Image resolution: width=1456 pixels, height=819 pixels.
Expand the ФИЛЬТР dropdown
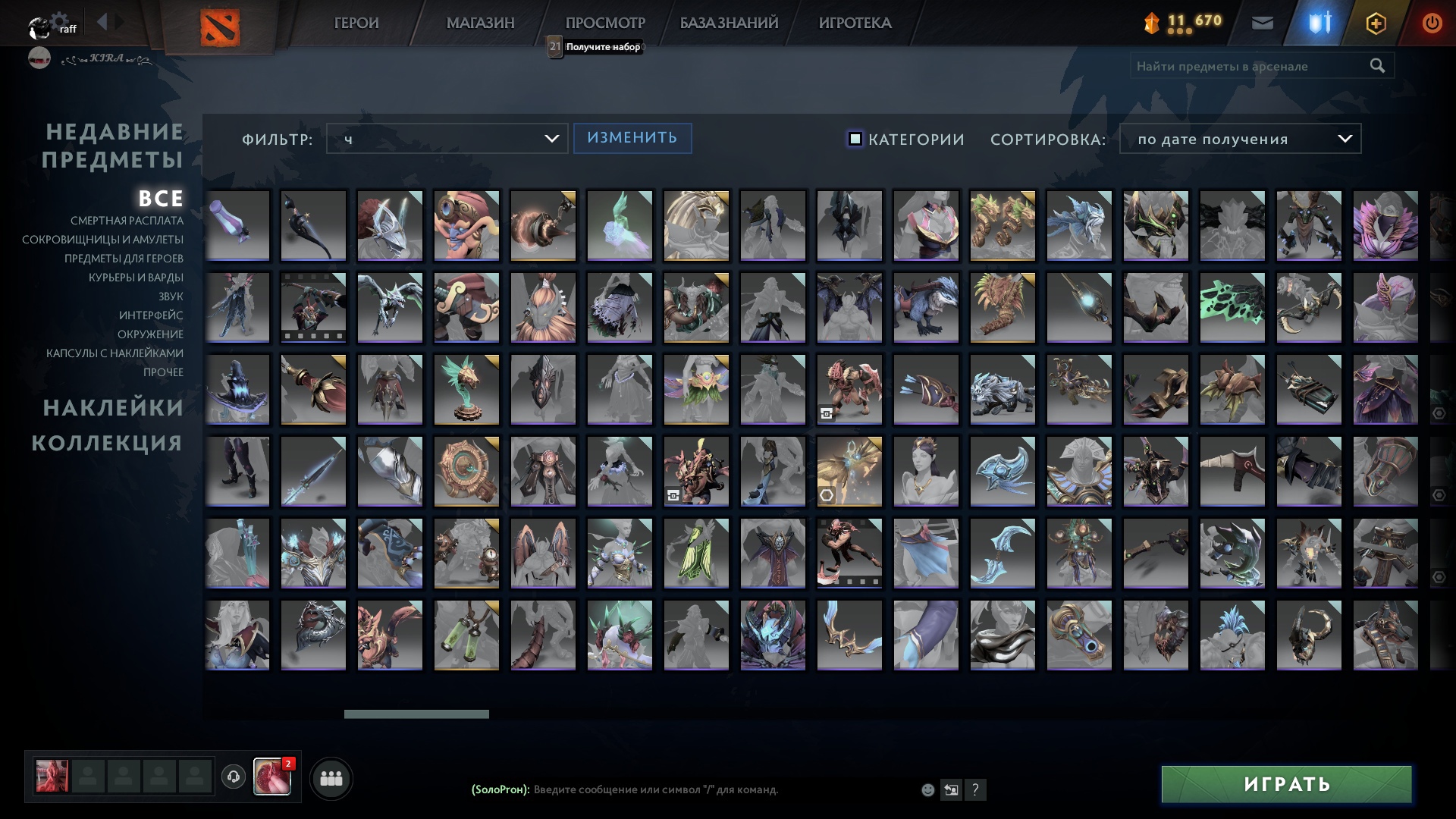447,139
